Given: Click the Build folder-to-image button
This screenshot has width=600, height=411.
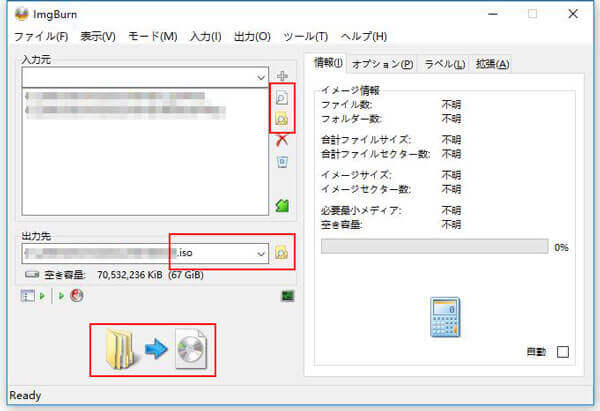Looking at the screenshot, I should click(x=152, y=350).
